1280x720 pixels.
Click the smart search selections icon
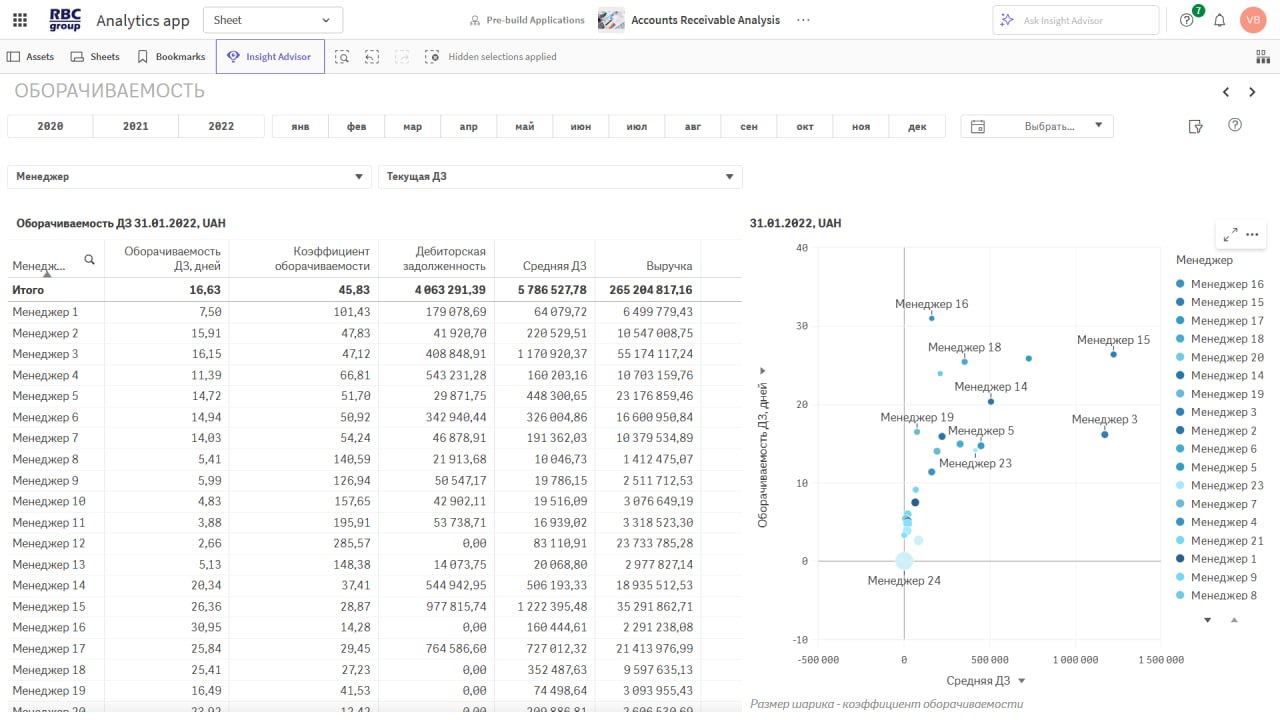[342, 57]
